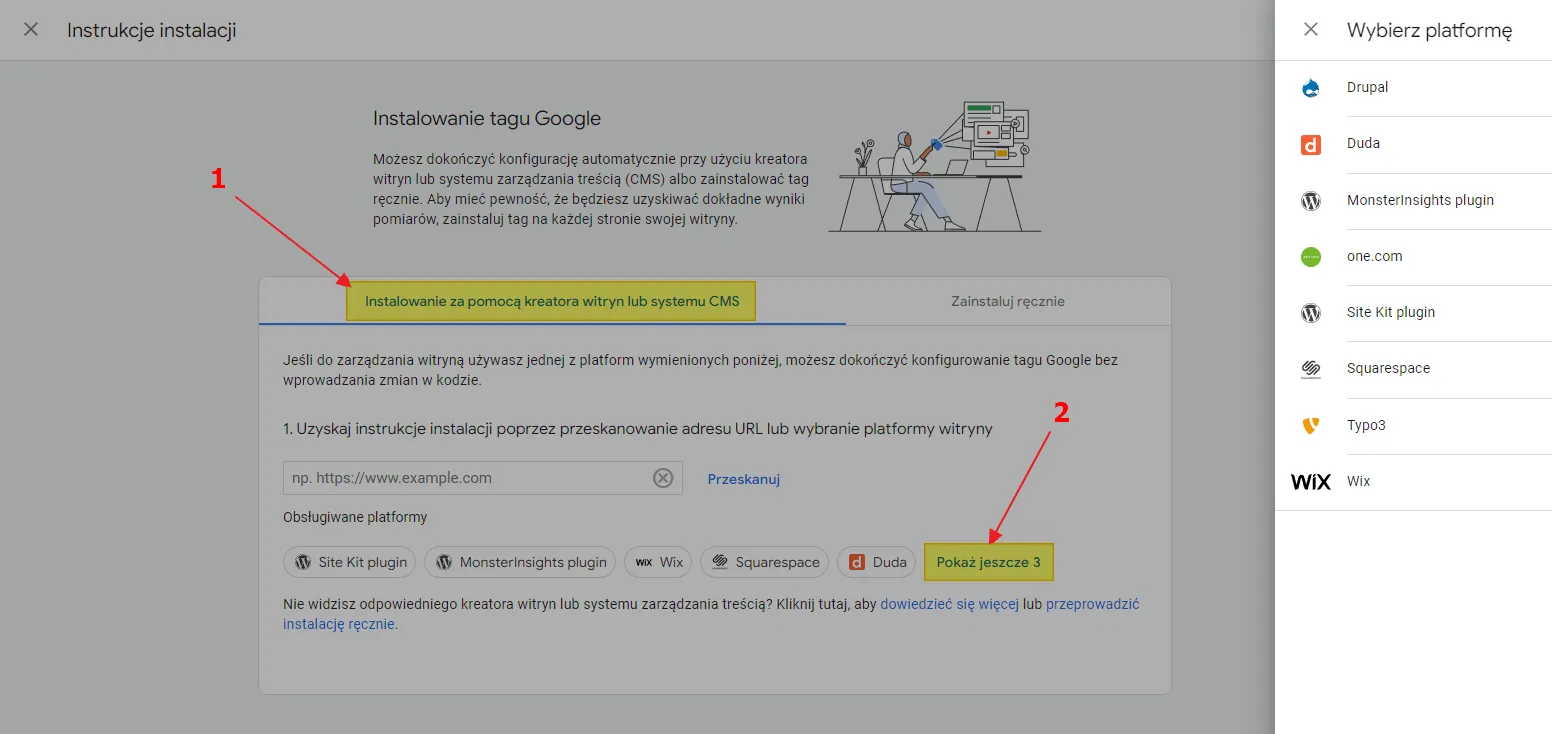Click the Wix icon on the Wix chip

[644, 562]
